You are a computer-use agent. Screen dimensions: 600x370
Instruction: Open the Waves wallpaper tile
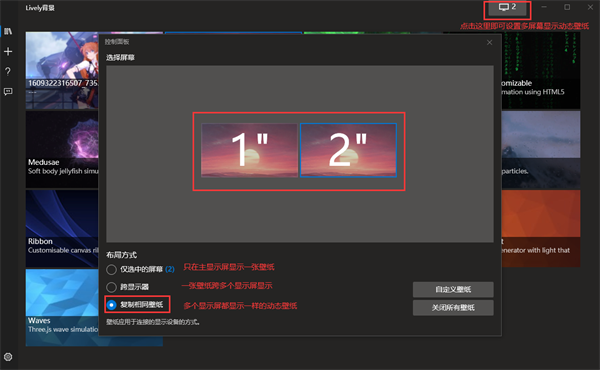62,308
